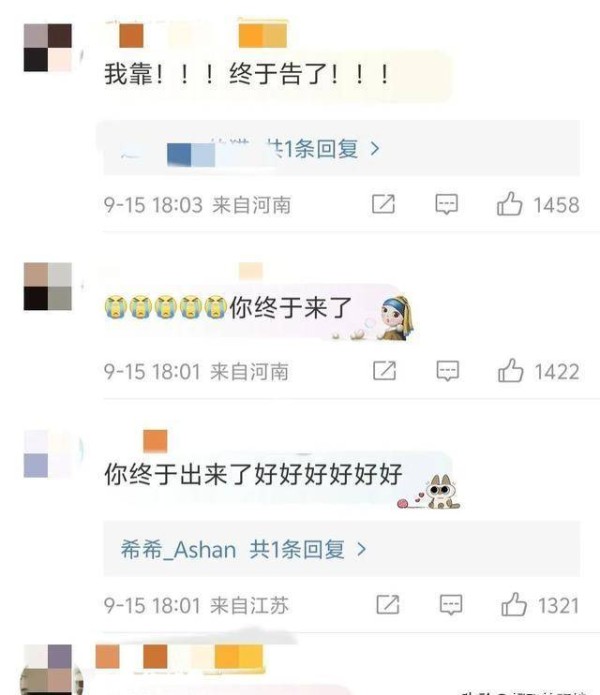Like the comment with 1422 likes
Image resolution: width=600 pixels, height=695 pixels.
510,371
